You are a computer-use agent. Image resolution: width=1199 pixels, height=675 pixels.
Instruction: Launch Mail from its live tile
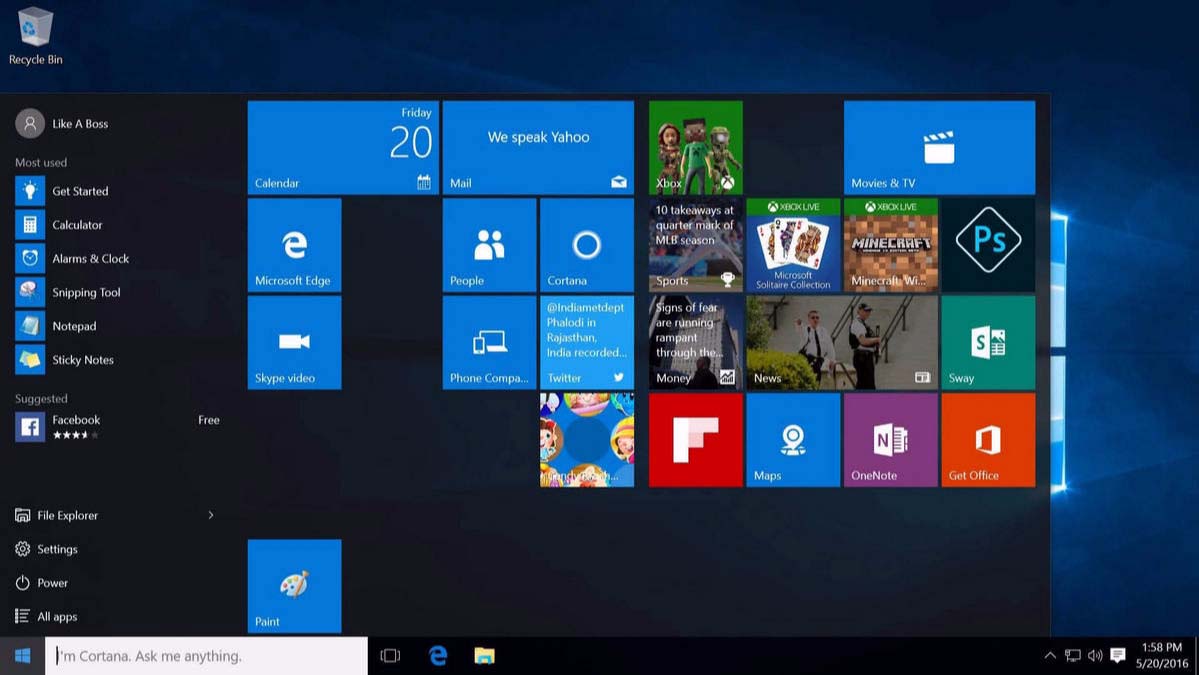(537, 146)
